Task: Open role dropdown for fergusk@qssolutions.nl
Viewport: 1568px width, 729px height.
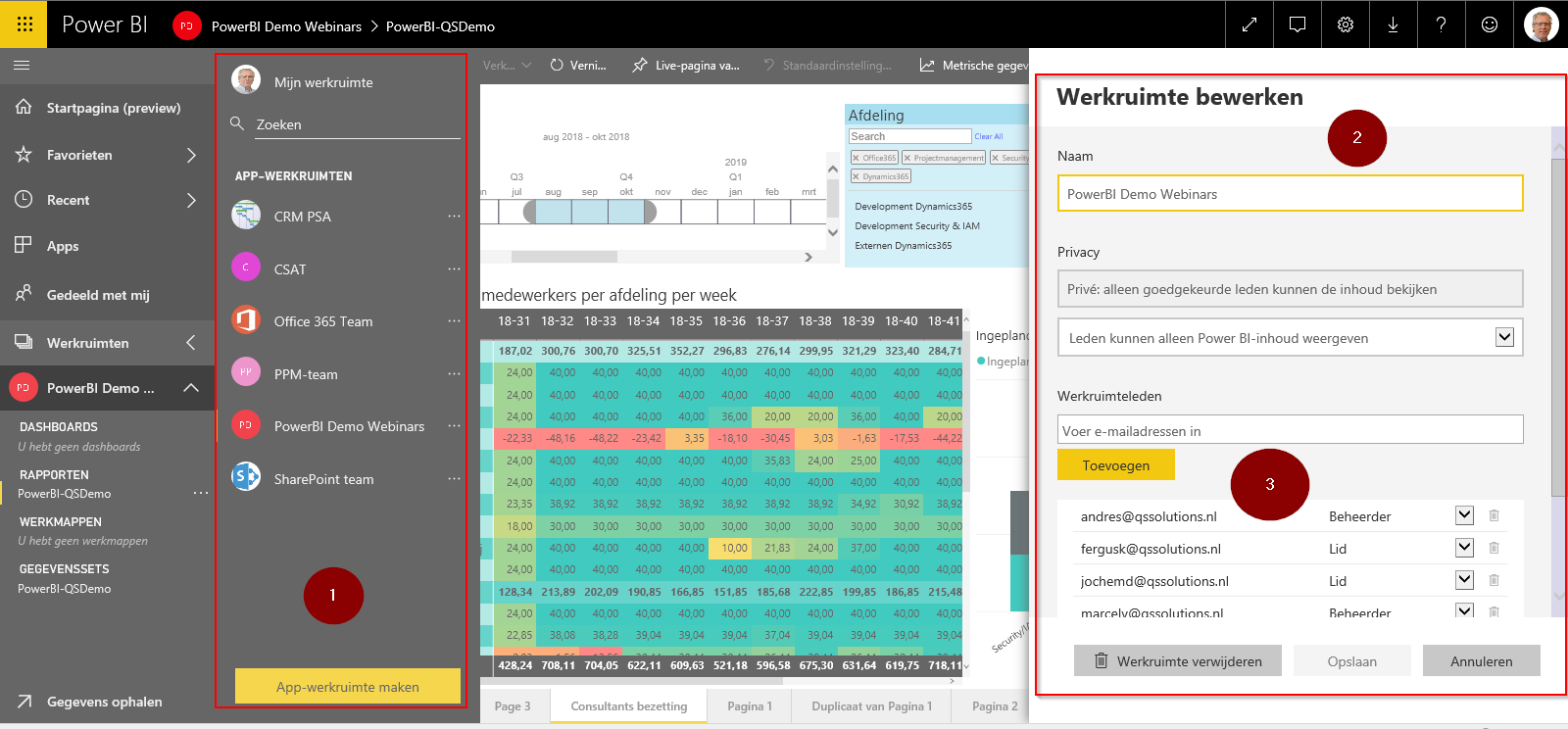Action: tap(1464, 548)
